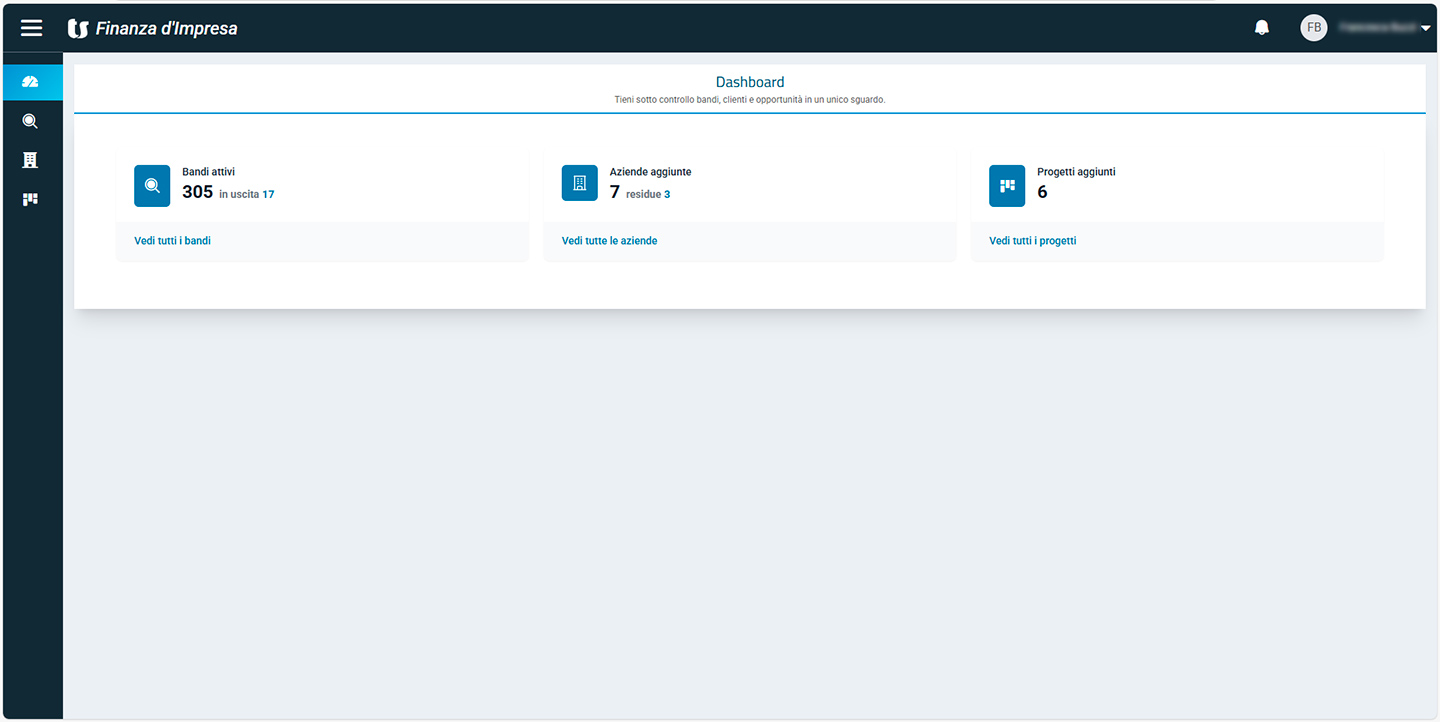The width and height of the screenshot is (1440, 722).
Task: Open the aziende building sidebar icon
Action: click(30, 160)
